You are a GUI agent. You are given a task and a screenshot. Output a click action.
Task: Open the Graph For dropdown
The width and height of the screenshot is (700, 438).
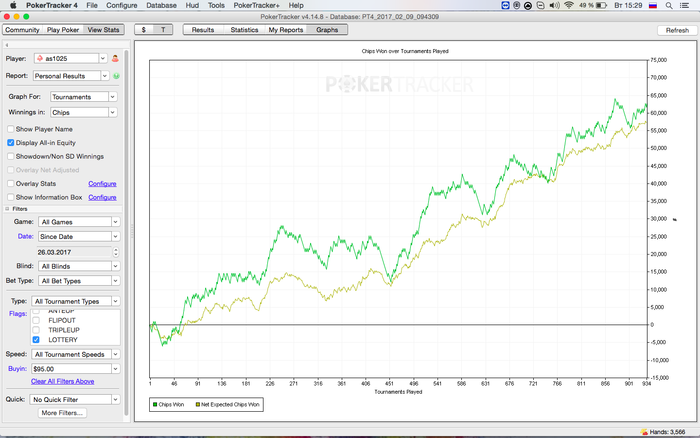(x=112, y=97)
